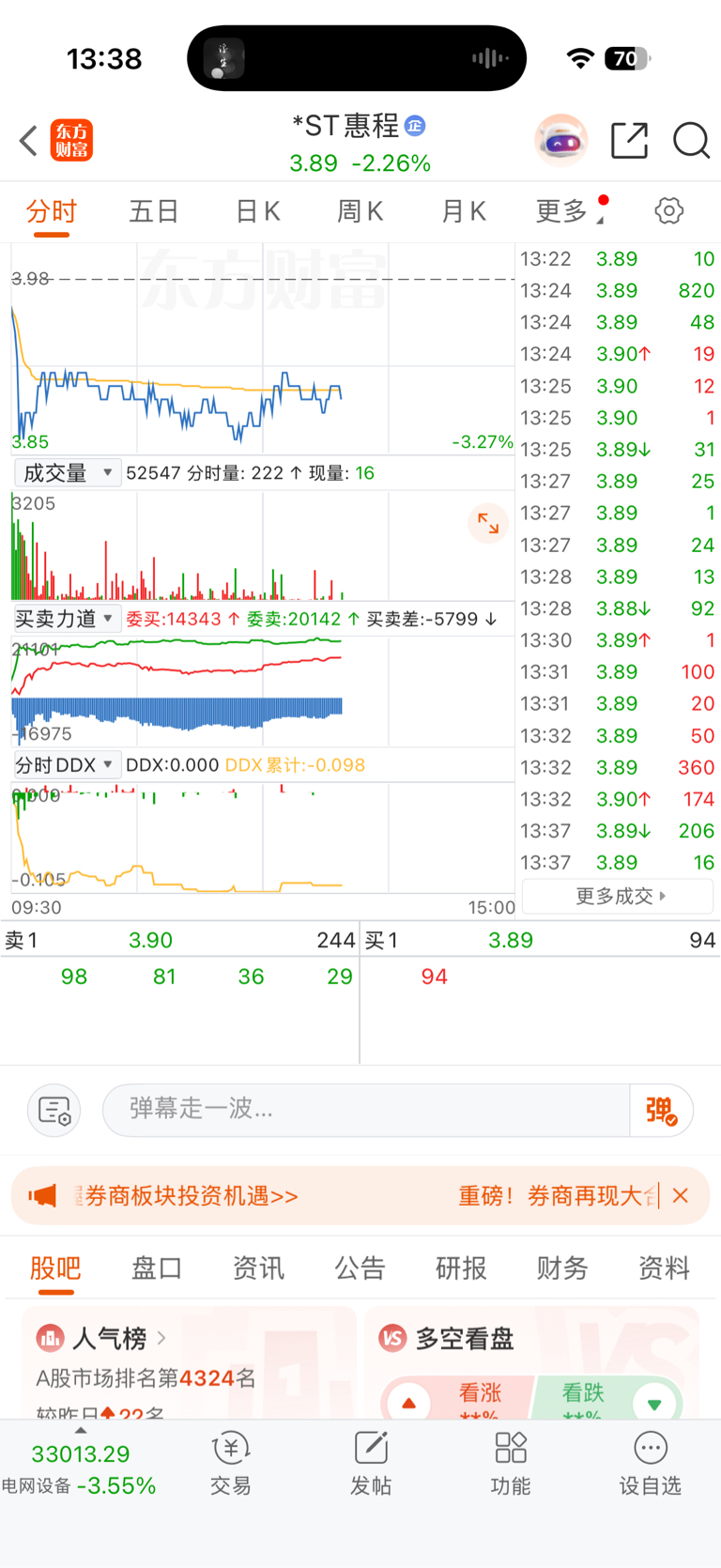
Task: Tap the 13:37 3.89 206 trade row
Action: (x=618, y=831)
